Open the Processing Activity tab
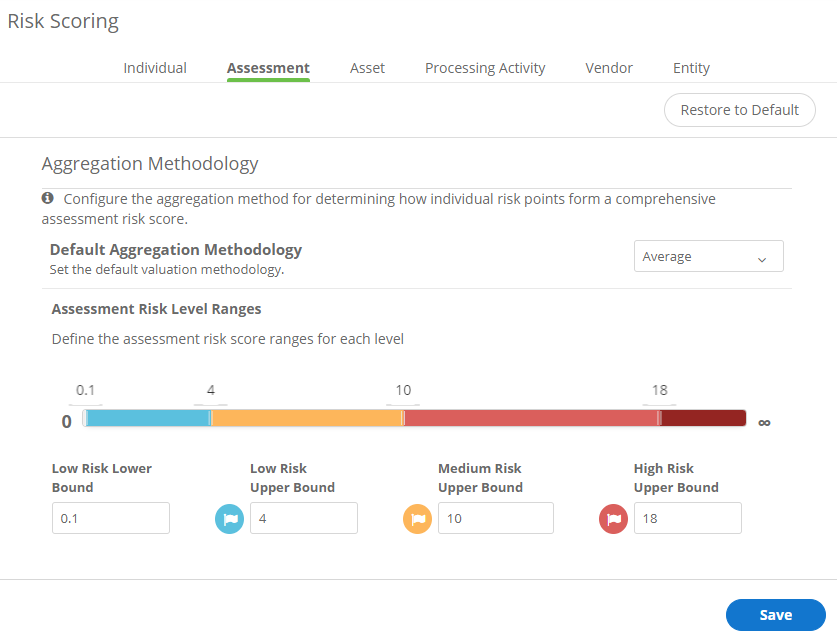Image resolution: width=837 pixels, height=641 pixels. pyautogui.click(x=485, y=67)
